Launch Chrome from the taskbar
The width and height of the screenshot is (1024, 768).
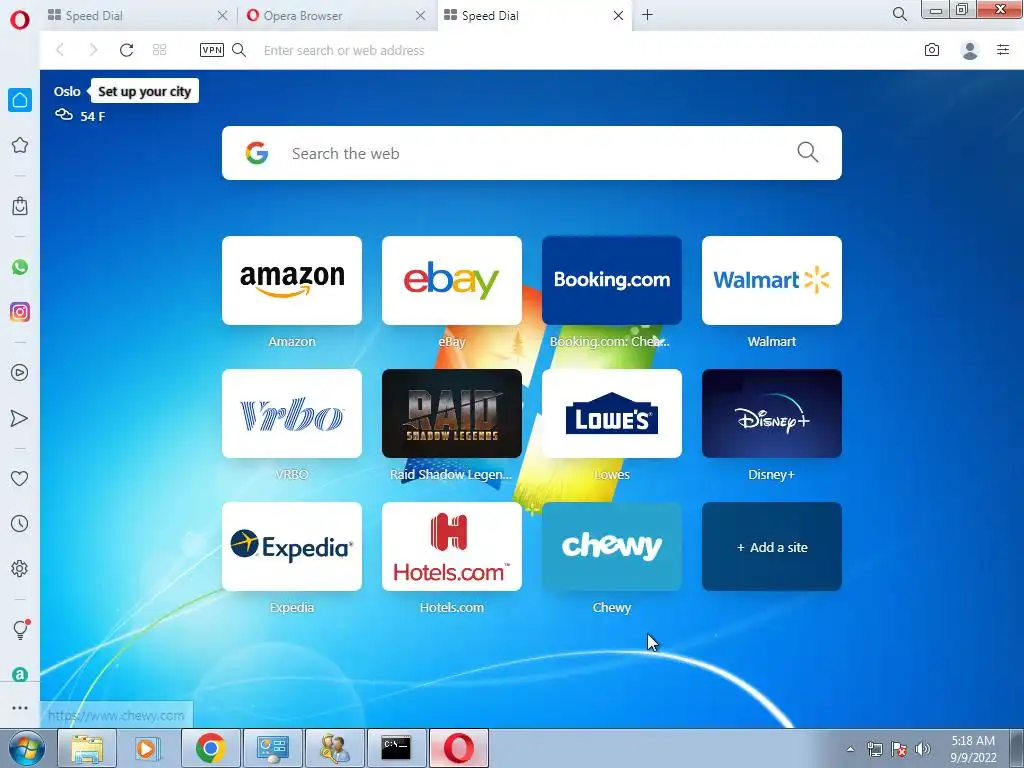pos(210,748)
